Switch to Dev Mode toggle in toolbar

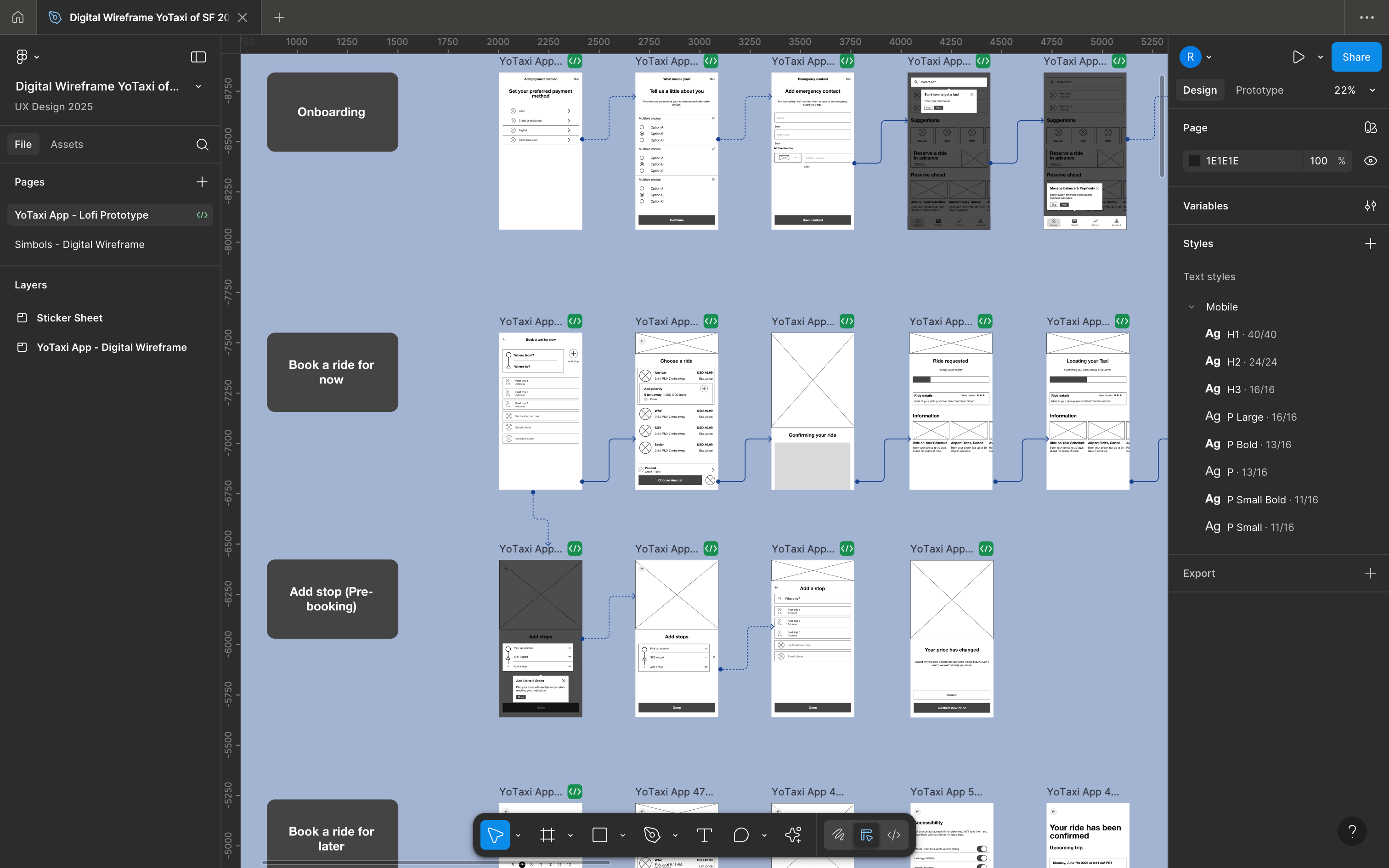pyautogui.click(x=893, y=835)
